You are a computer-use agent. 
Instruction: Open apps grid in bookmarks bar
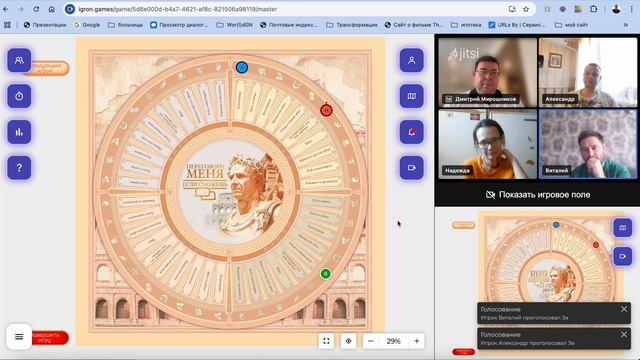7,25
